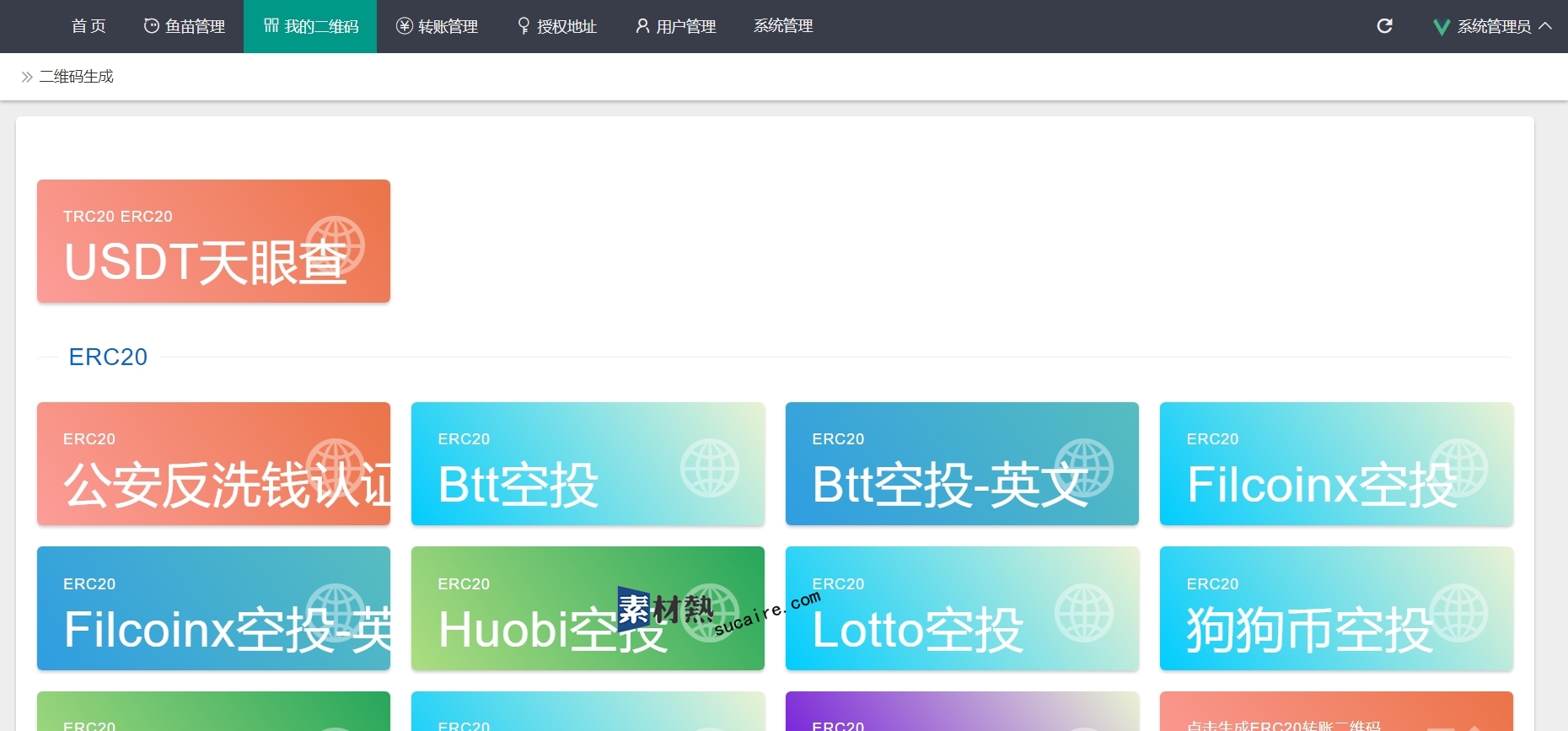
Task: Click the globe icon on Btt空投-英文 card
Action: pos(1084,468)
